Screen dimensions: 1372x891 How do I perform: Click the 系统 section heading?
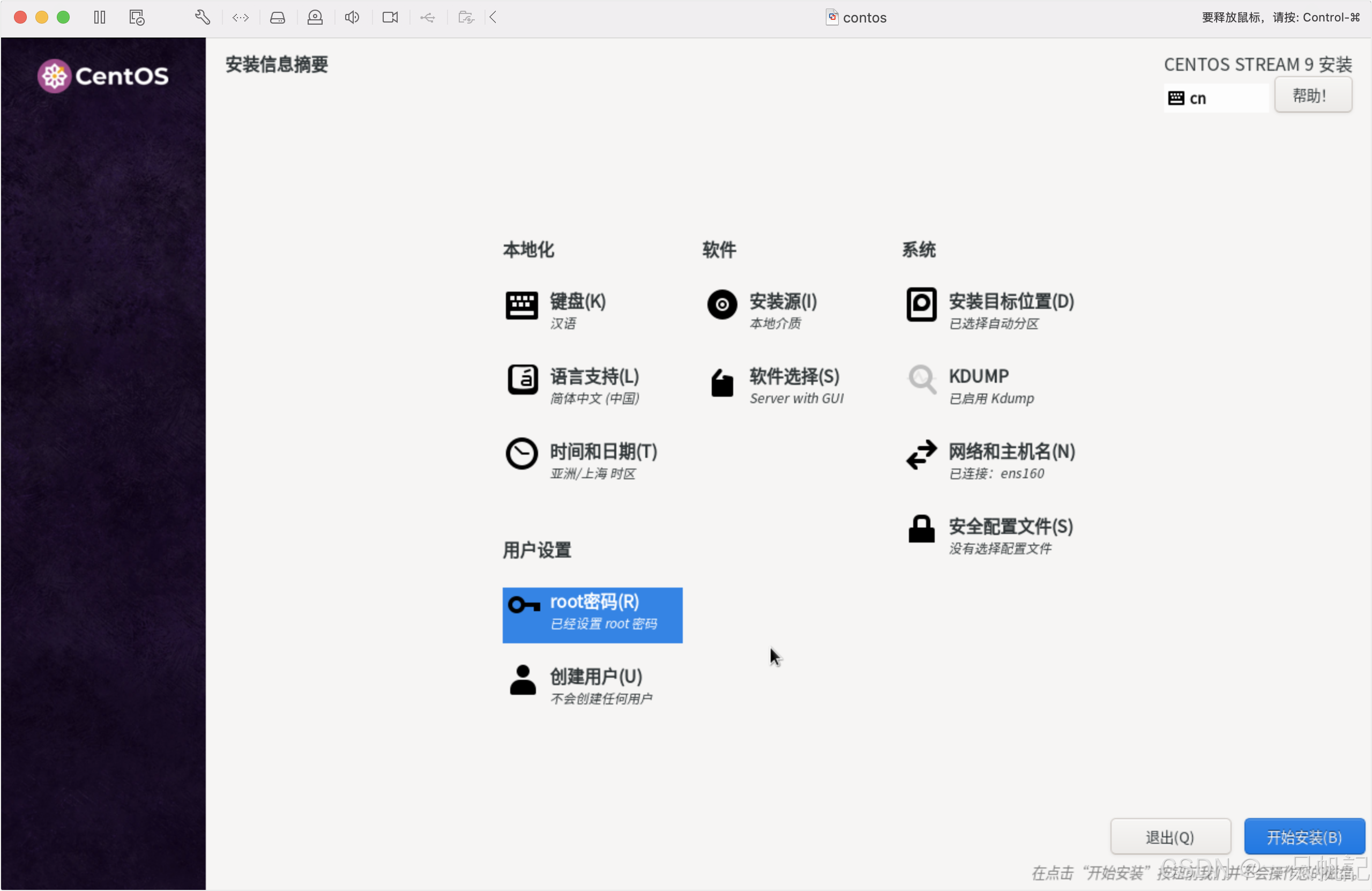919,250
